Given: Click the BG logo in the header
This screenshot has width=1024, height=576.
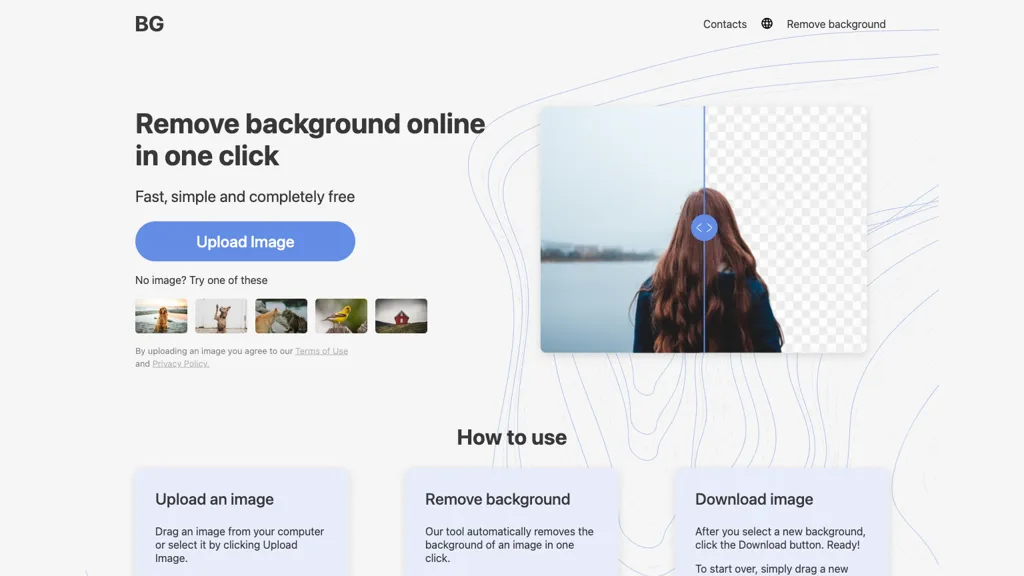Looking at the screenshot, I should click(149, 23).
